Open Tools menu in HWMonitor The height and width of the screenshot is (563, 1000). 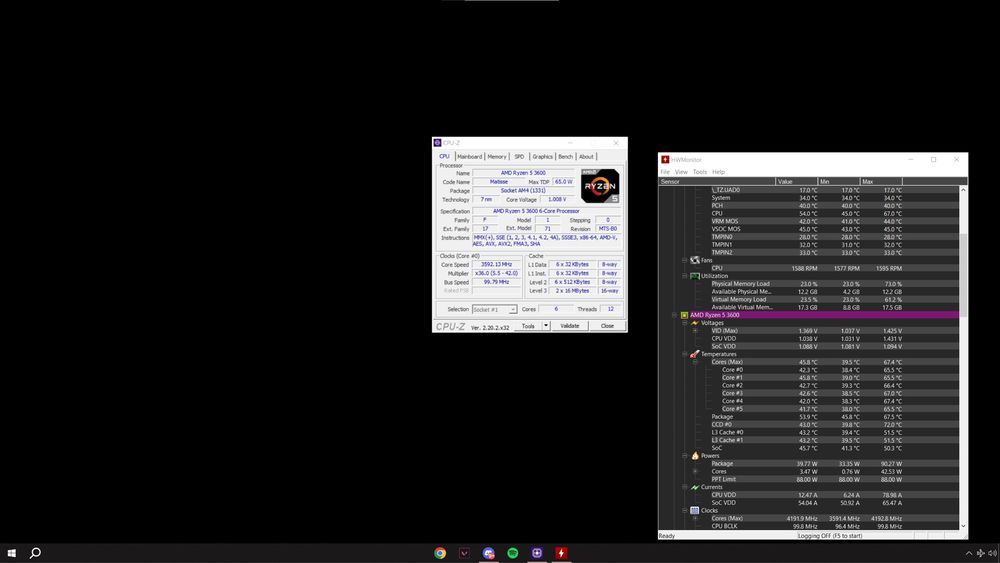coord(700,172)
